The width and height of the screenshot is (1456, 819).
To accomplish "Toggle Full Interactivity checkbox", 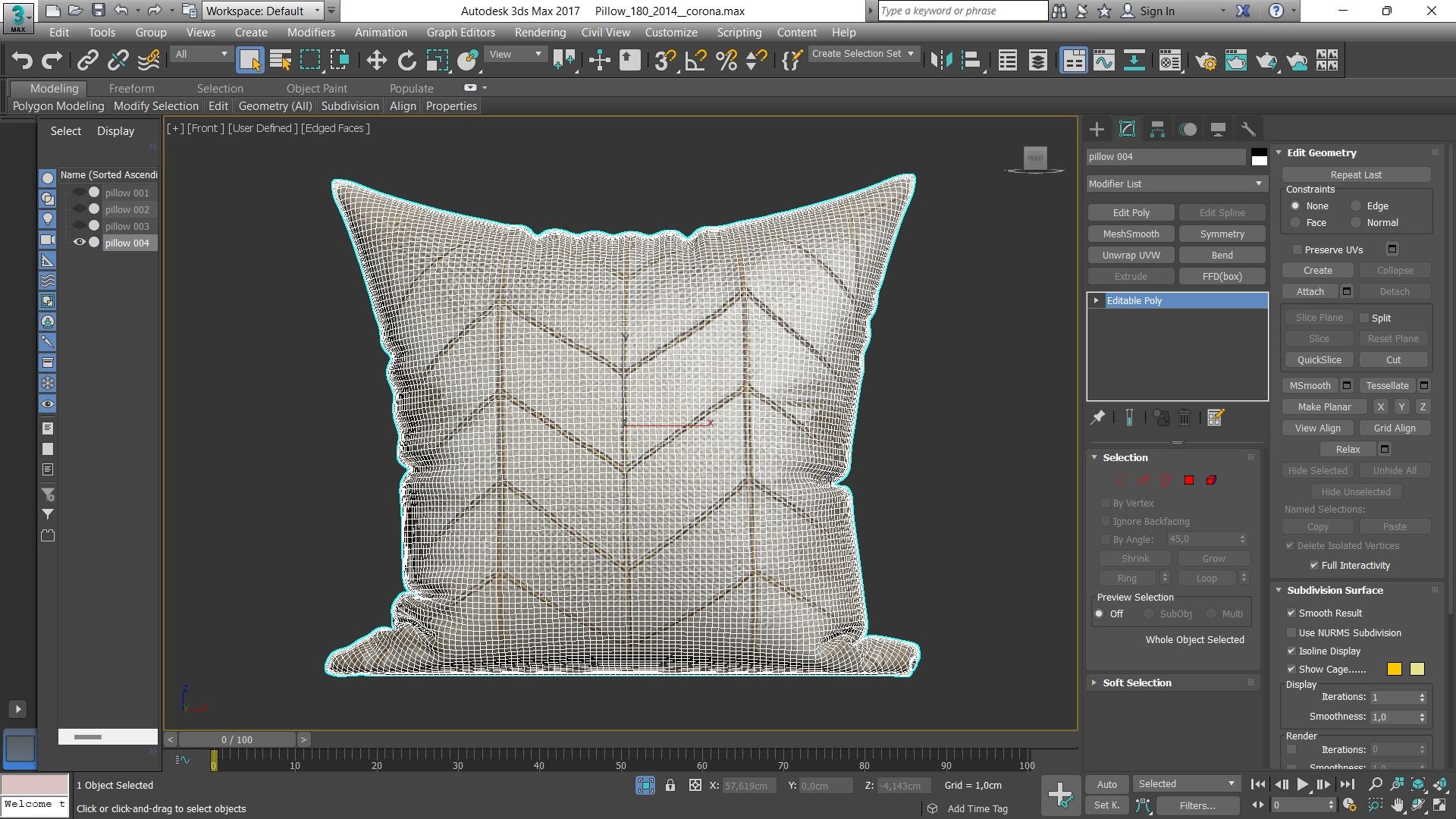I will [x=1313, y=565].
